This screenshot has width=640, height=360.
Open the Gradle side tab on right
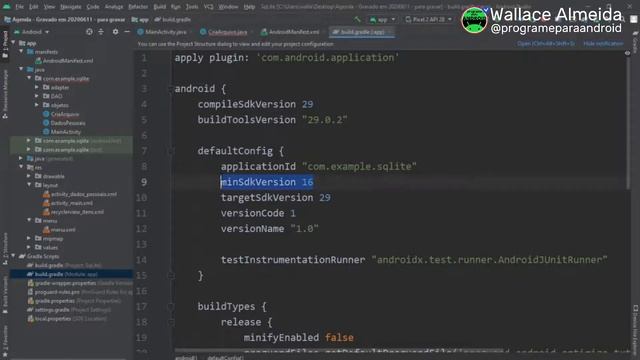[x=635, y=41]
